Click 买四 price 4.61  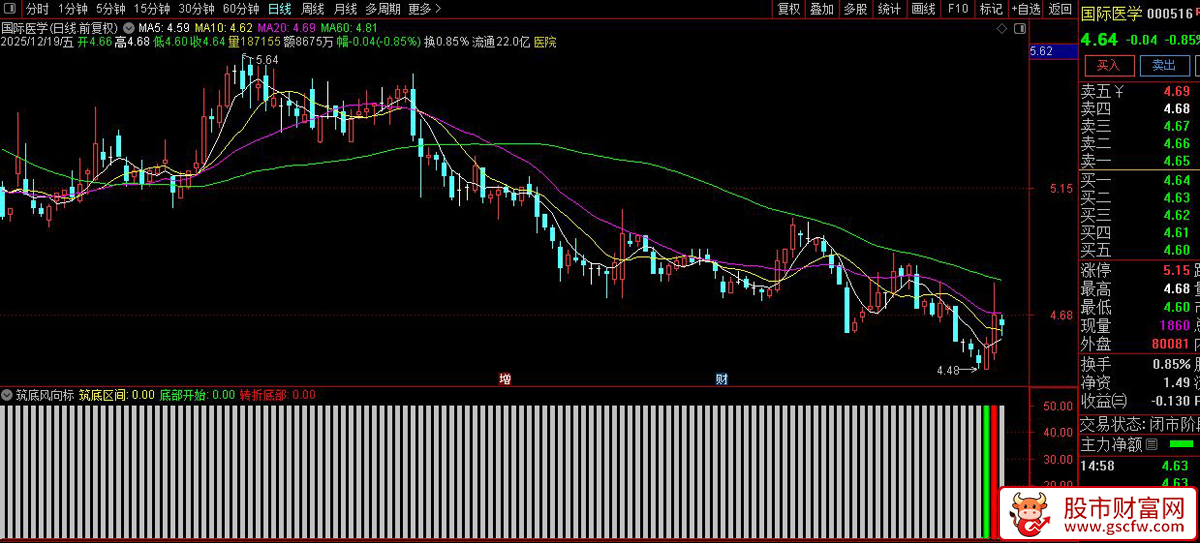click(1176, 233)
